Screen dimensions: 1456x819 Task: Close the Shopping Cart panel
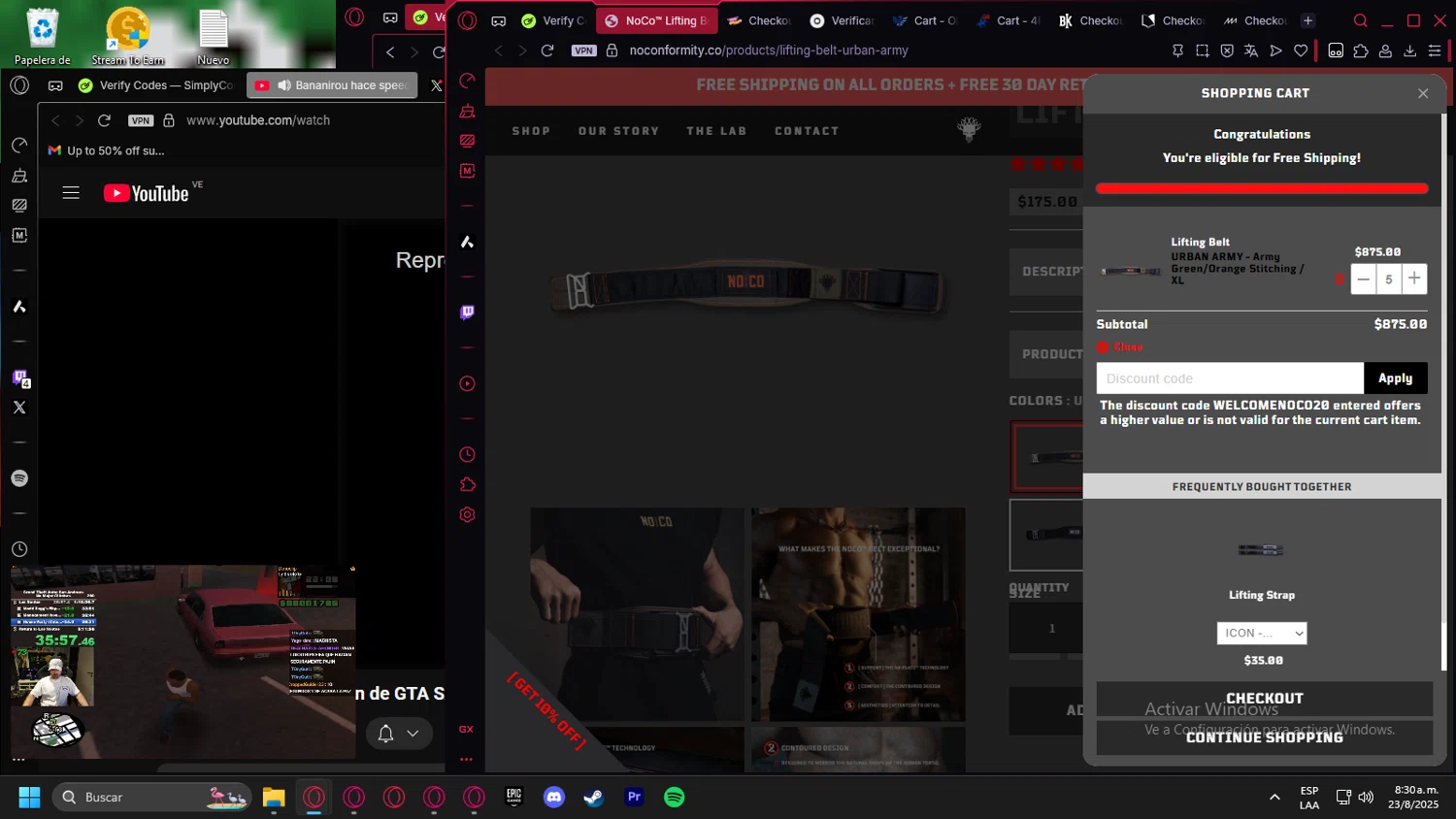1423,93
